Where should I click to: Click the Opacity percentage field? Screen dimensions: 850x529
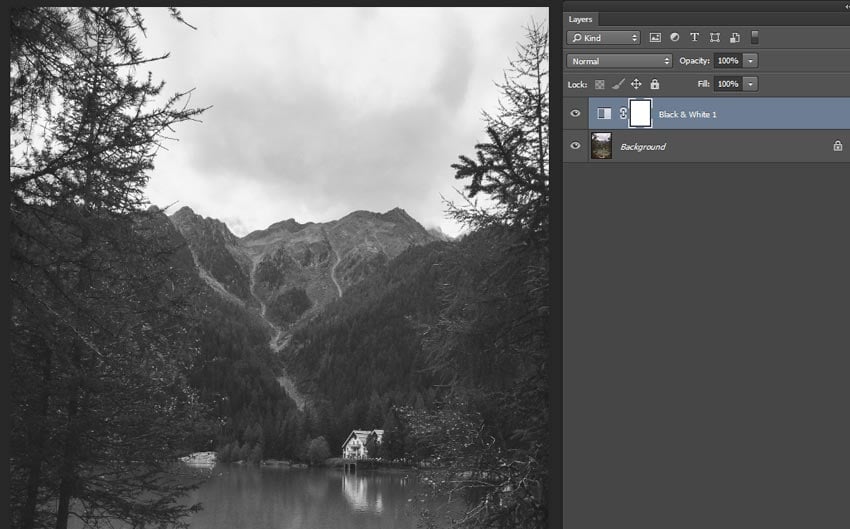pos(729,61)
